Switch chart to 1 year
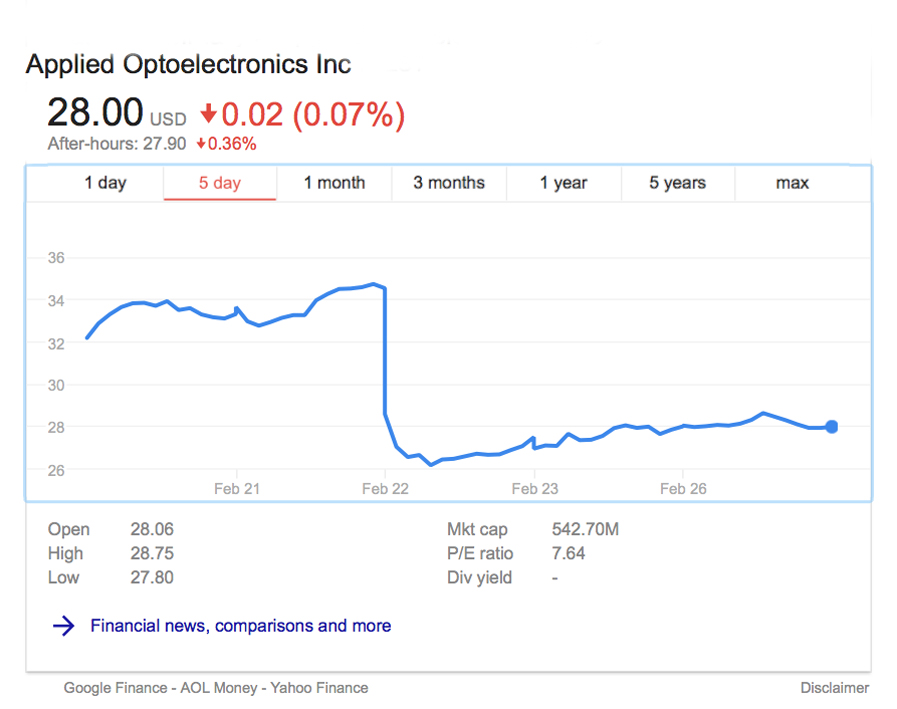 tap(564, 183)
